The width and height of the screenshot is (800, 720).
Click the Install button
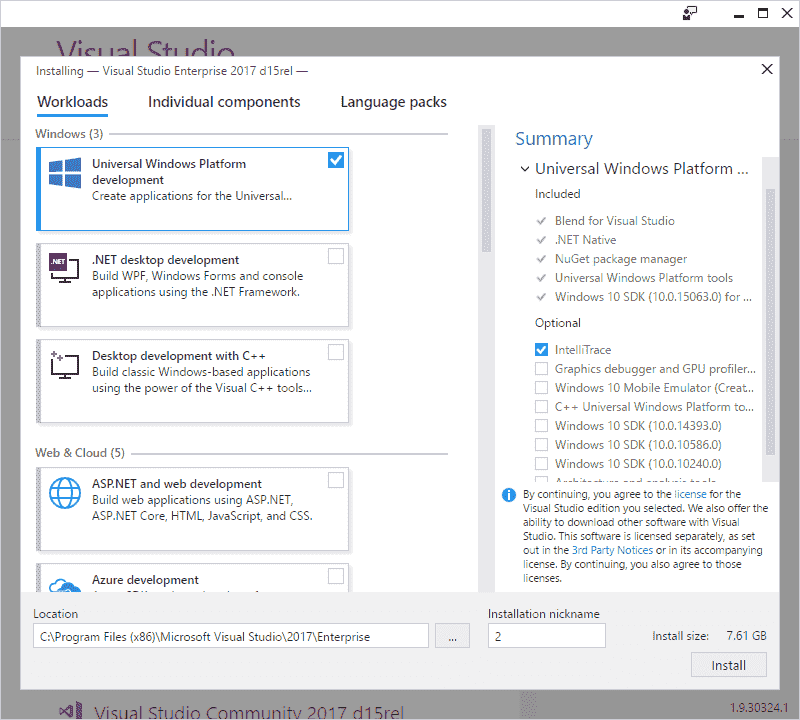[x=728, y=664]
